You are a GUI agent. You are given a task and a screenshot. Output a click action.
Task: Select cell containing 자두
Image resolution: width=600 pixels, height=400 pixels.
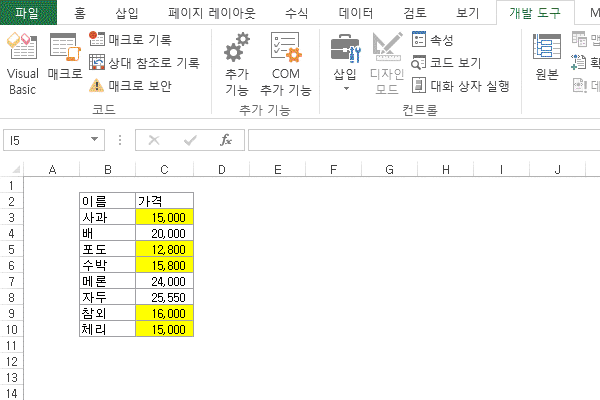108,297
